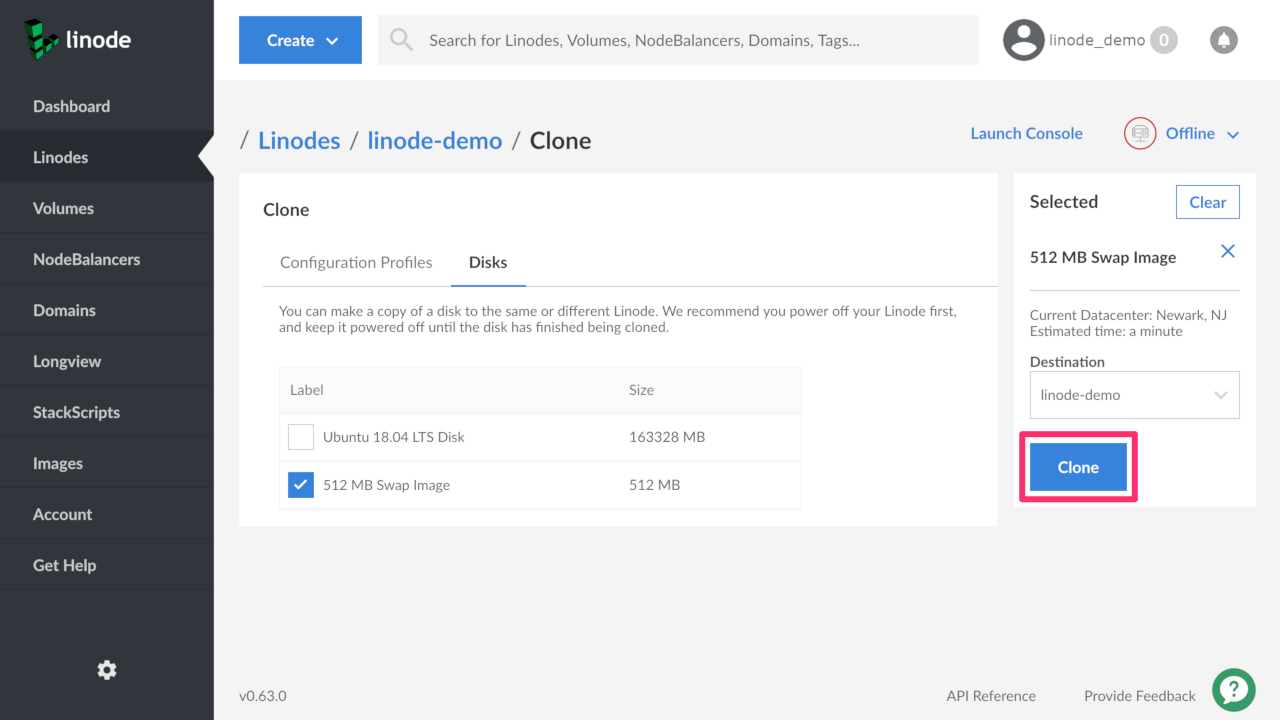The width and height of the screenshot is (1280, 720).
Task: Click the Offline server status icon
Action: (x=1140, y=133)
